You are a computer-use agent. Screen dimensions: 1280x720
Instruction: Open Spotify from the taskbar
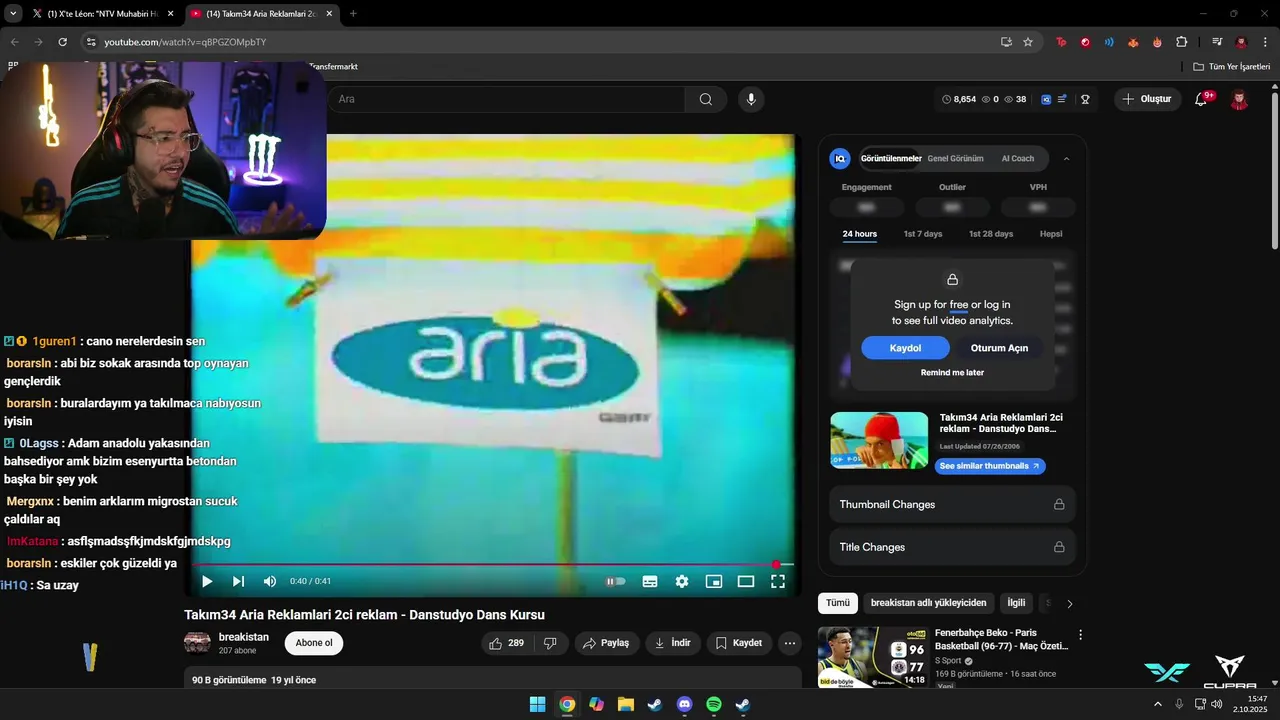[714, 704]
